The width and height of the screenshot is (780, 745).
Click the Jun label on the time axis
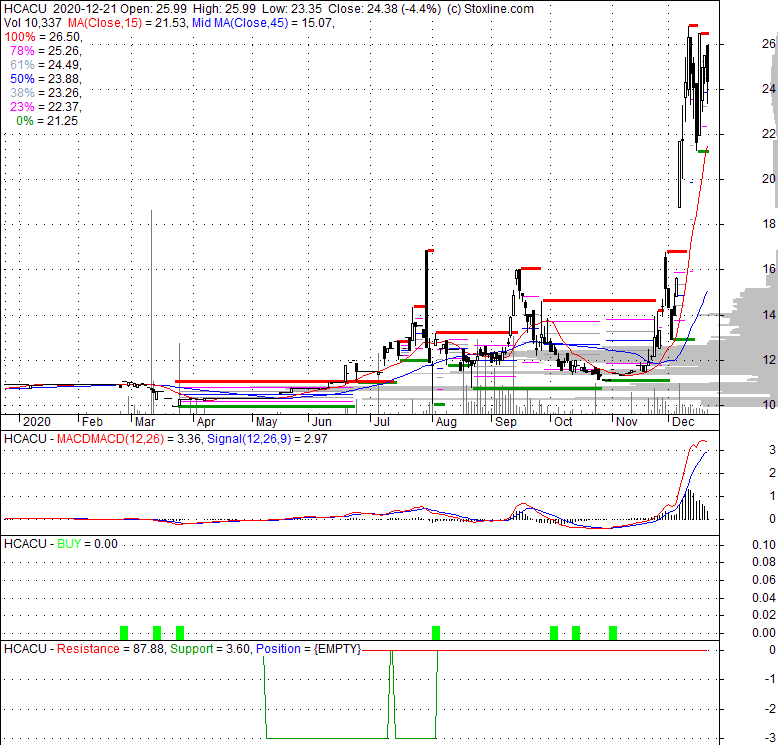pos(322,422)
